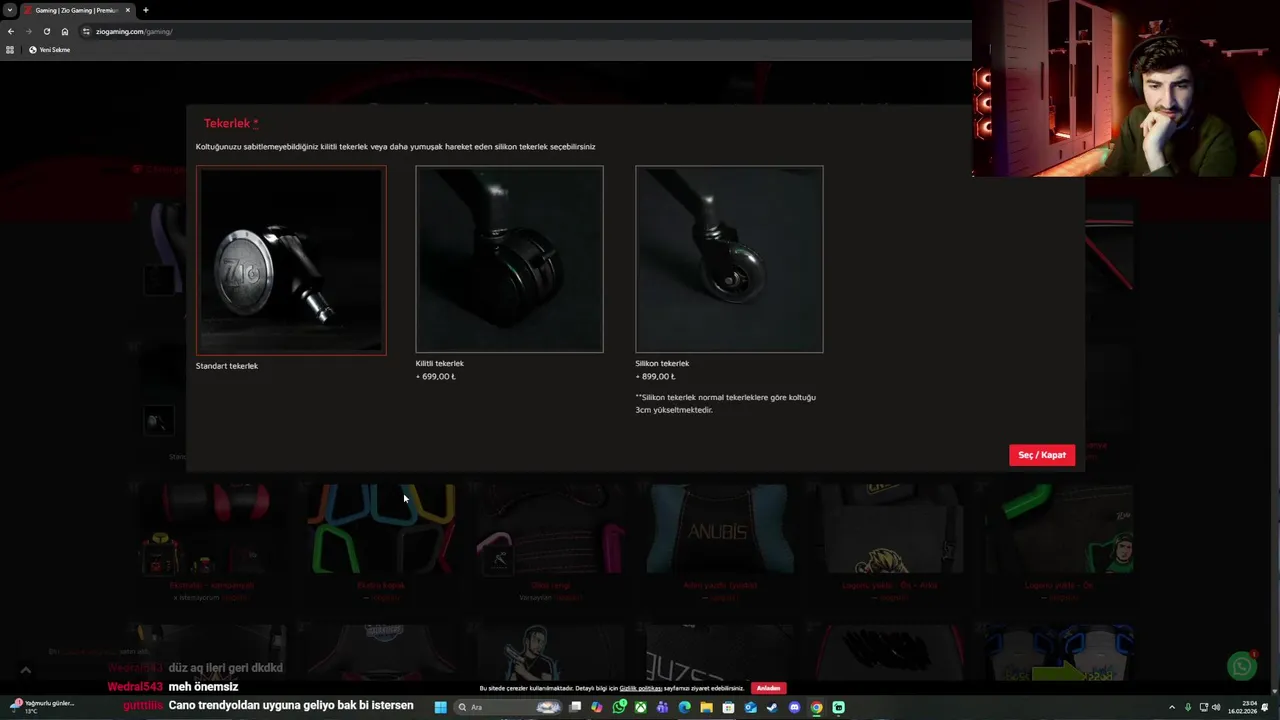
Task: Click the + 899,00 ₺ price
Action: point(656,376)
